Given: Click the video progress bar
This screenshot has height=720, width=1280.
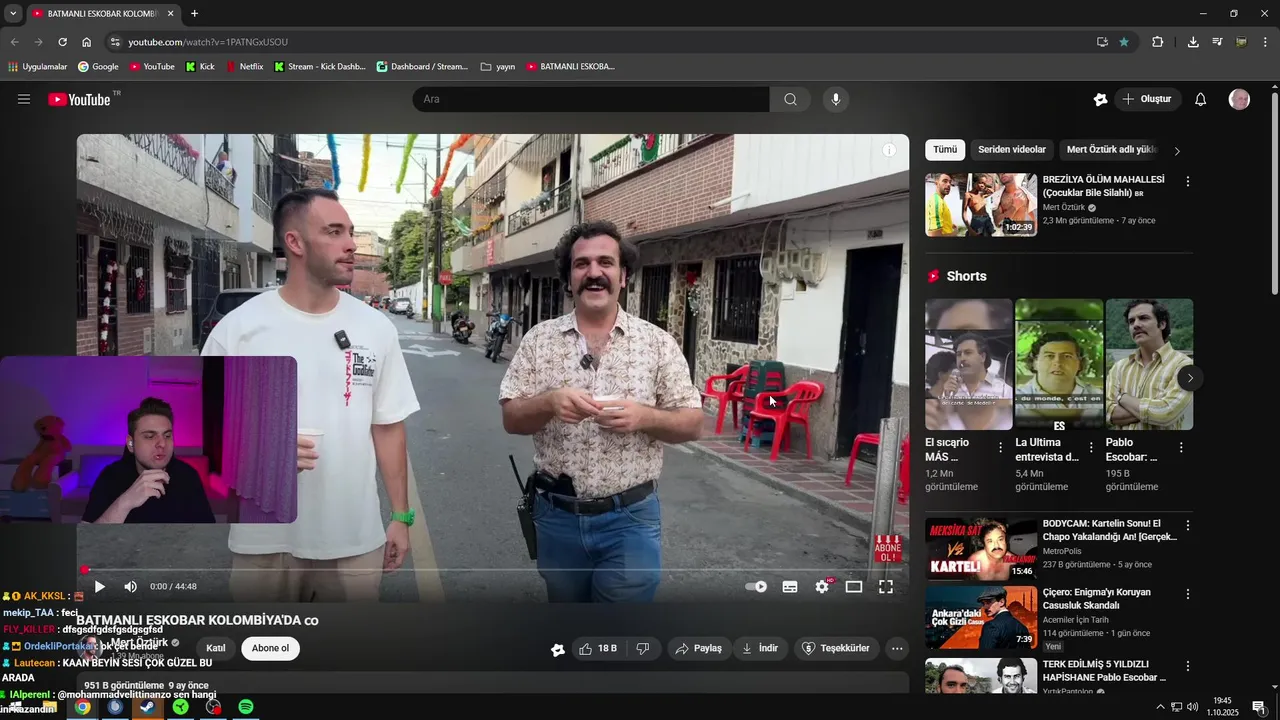Looking at the screenshot, I should coord(493,570).
